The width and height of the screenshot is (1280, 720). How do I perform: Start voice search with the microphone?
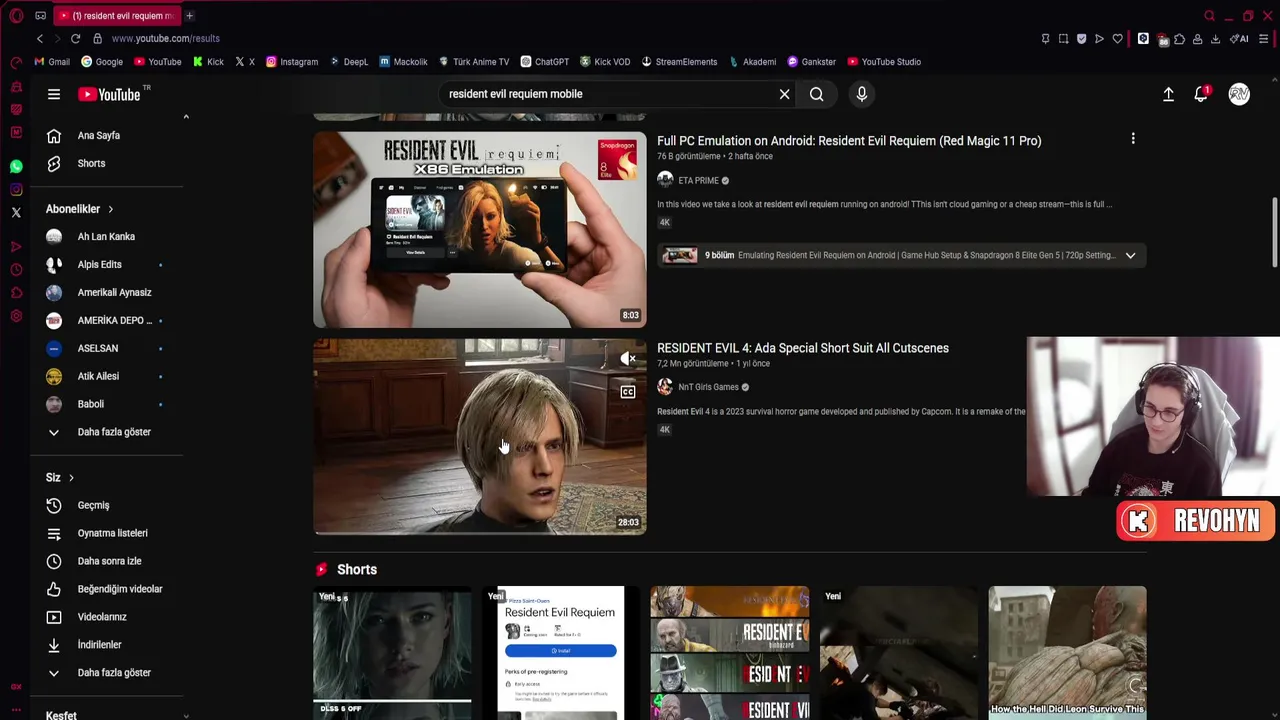tap(862, 94)
